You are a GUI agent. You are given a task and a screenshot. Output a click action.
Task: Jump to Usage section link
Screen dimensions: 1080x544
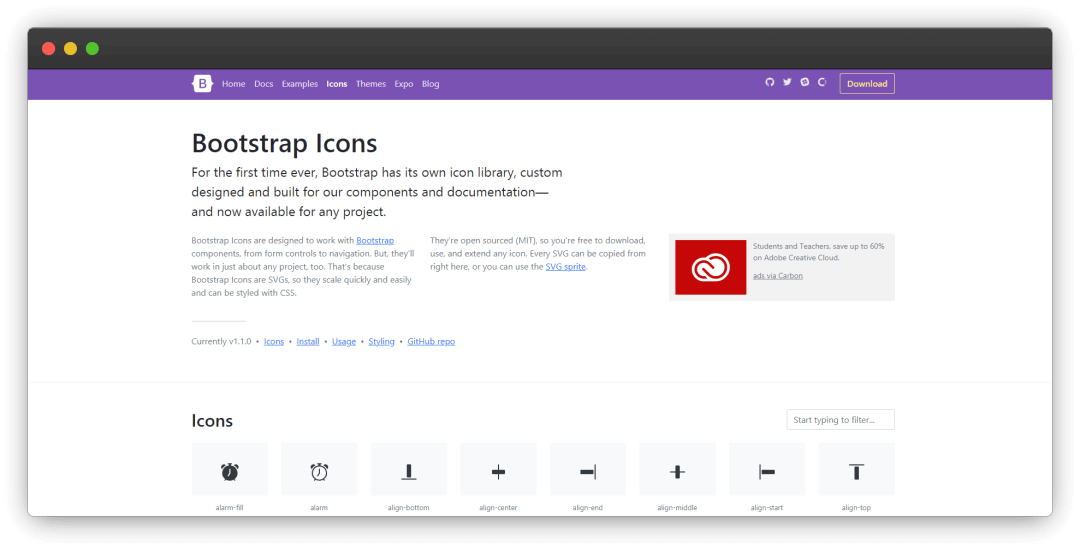point(344,342)
